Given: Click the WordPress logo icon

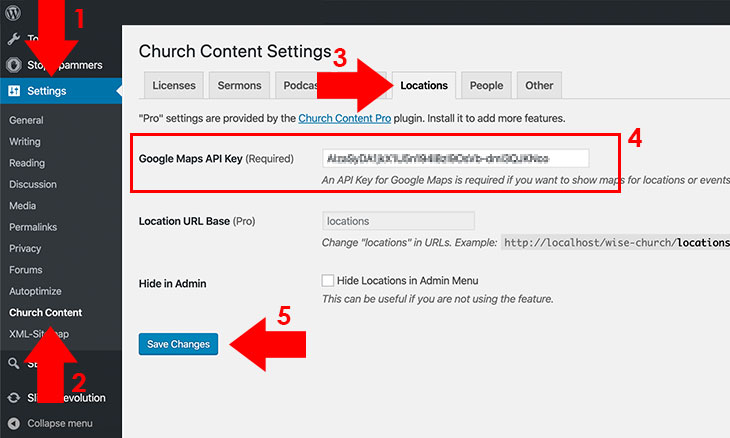Looking at the screenshot, I should (x=13, y=13).
